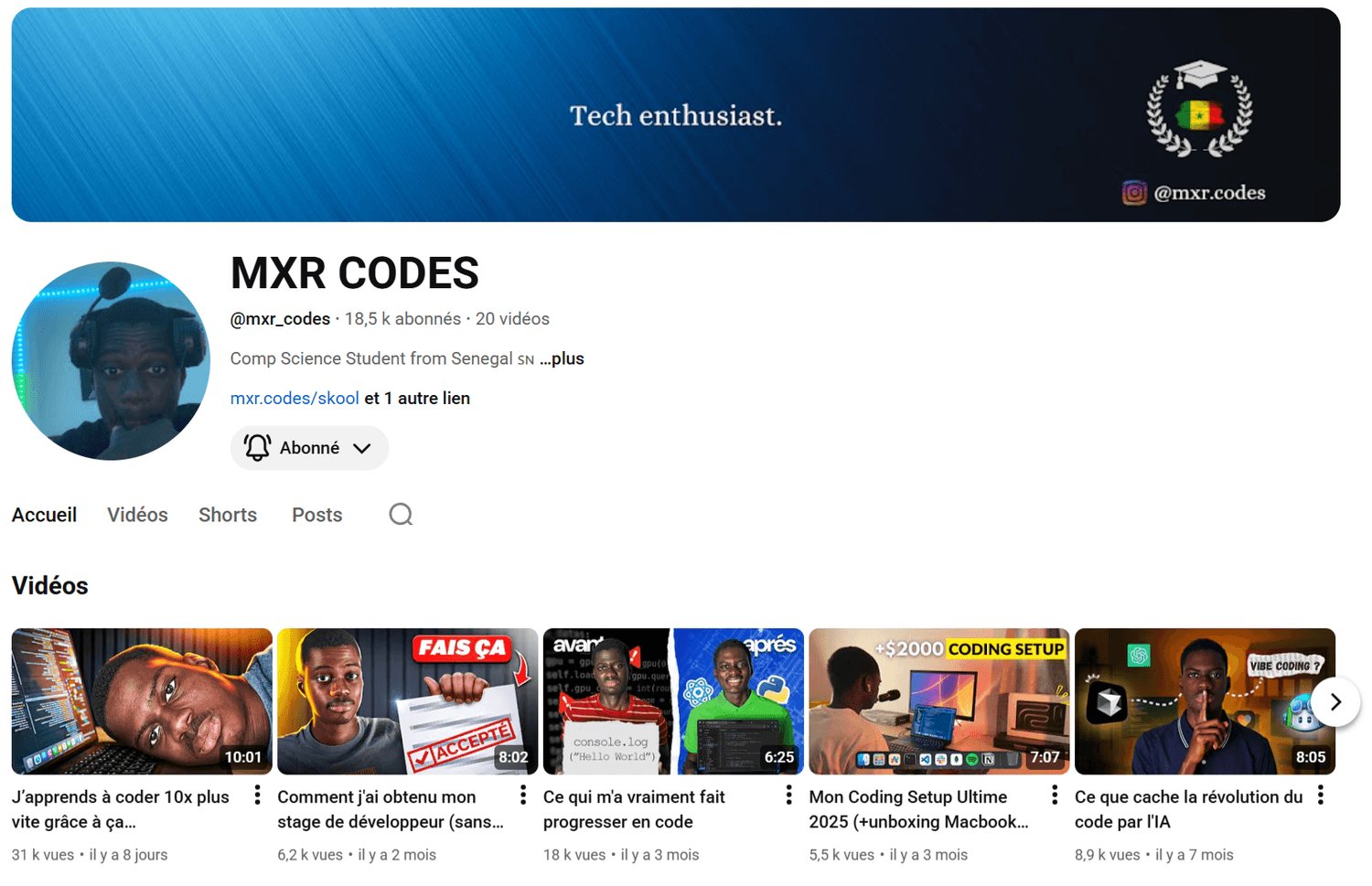Screen dimensions: 1372x886
Task: Click "8,9 k vues • il y a 7 mois"
Action: 1154,855
